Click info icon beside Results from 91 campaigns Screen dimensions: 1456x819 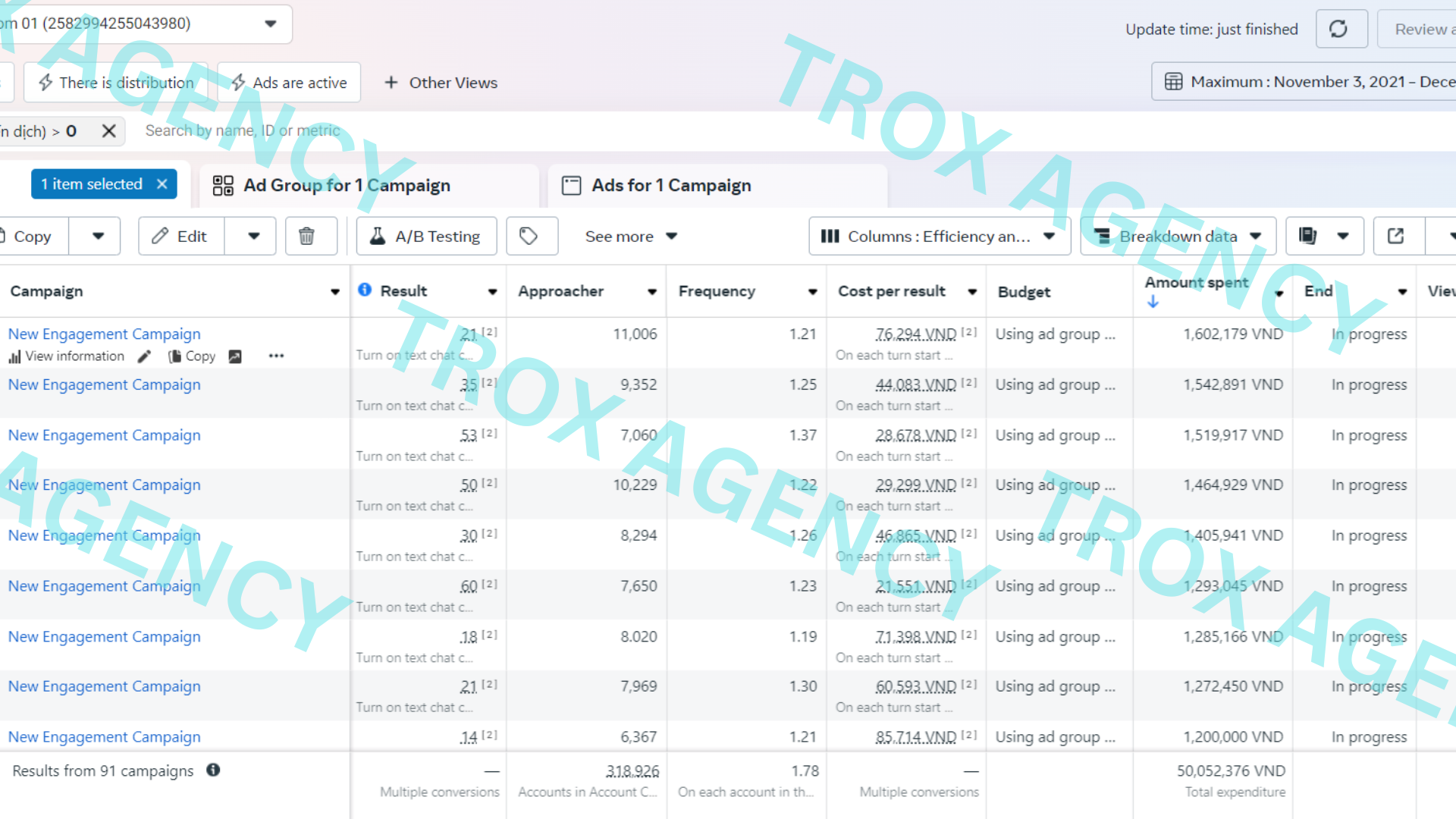coord(213,770)
